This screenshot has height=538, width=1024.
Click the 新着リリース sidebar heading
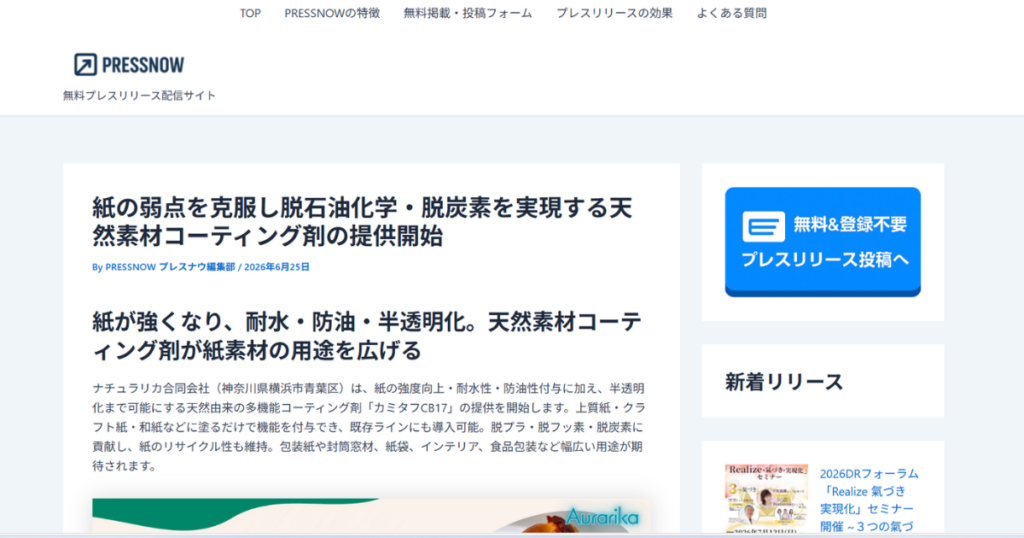[x=784, y=382]
